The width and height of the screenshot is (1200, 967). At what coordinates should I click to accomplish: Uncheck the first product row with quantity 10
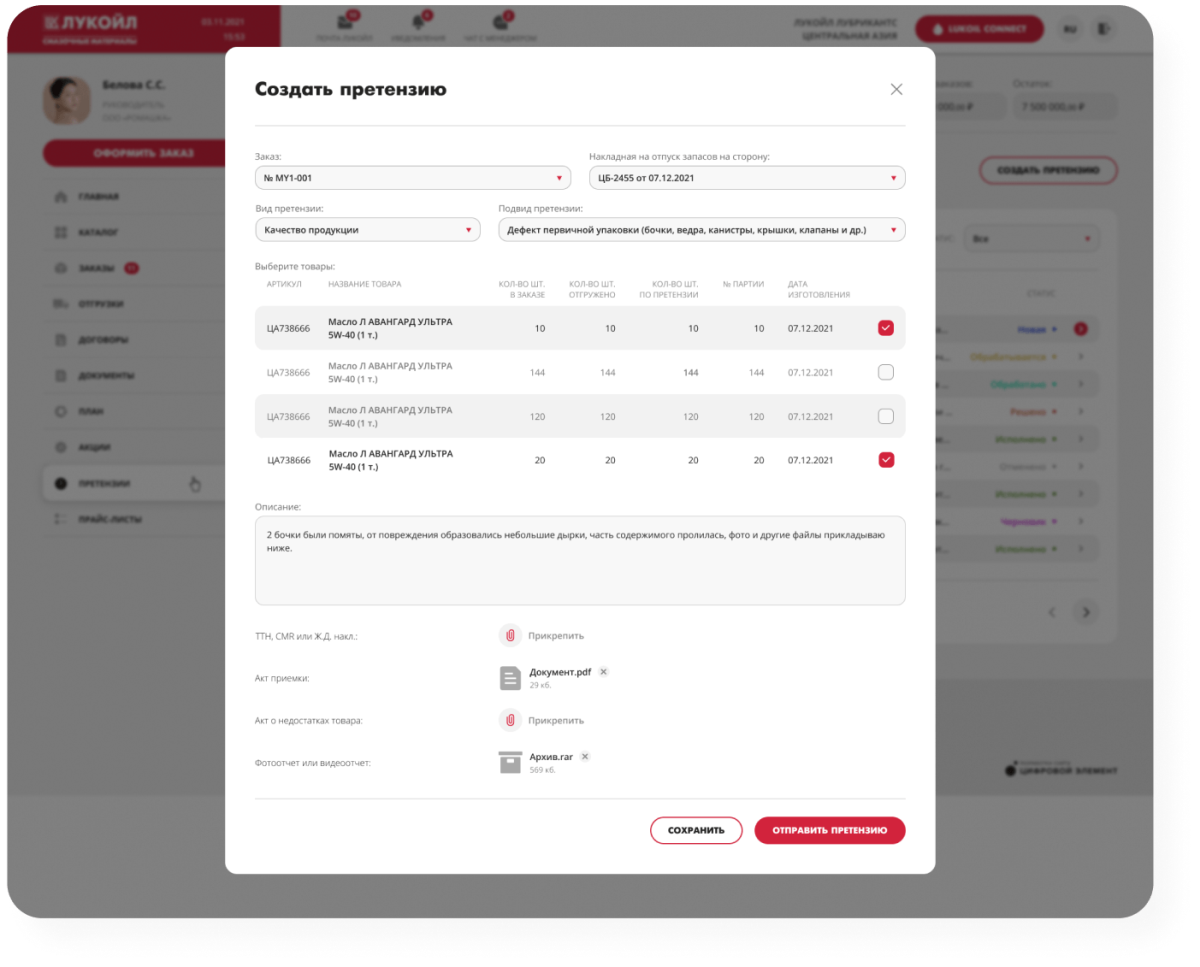[885, 328]
